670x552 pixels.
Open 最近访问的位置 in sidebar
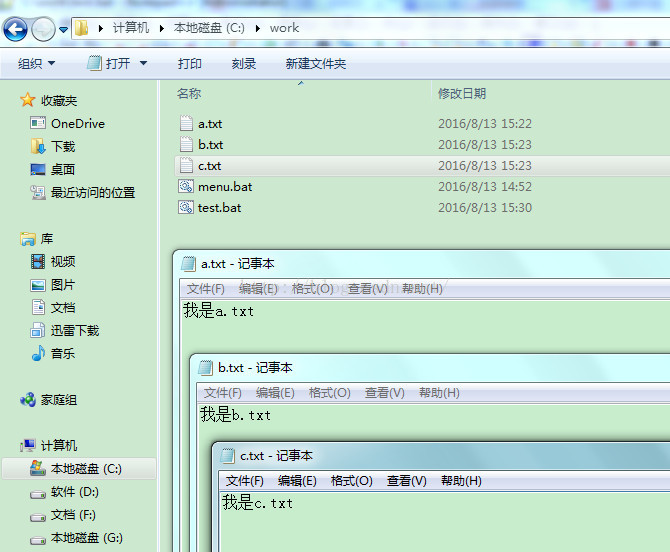click(82, 193)
